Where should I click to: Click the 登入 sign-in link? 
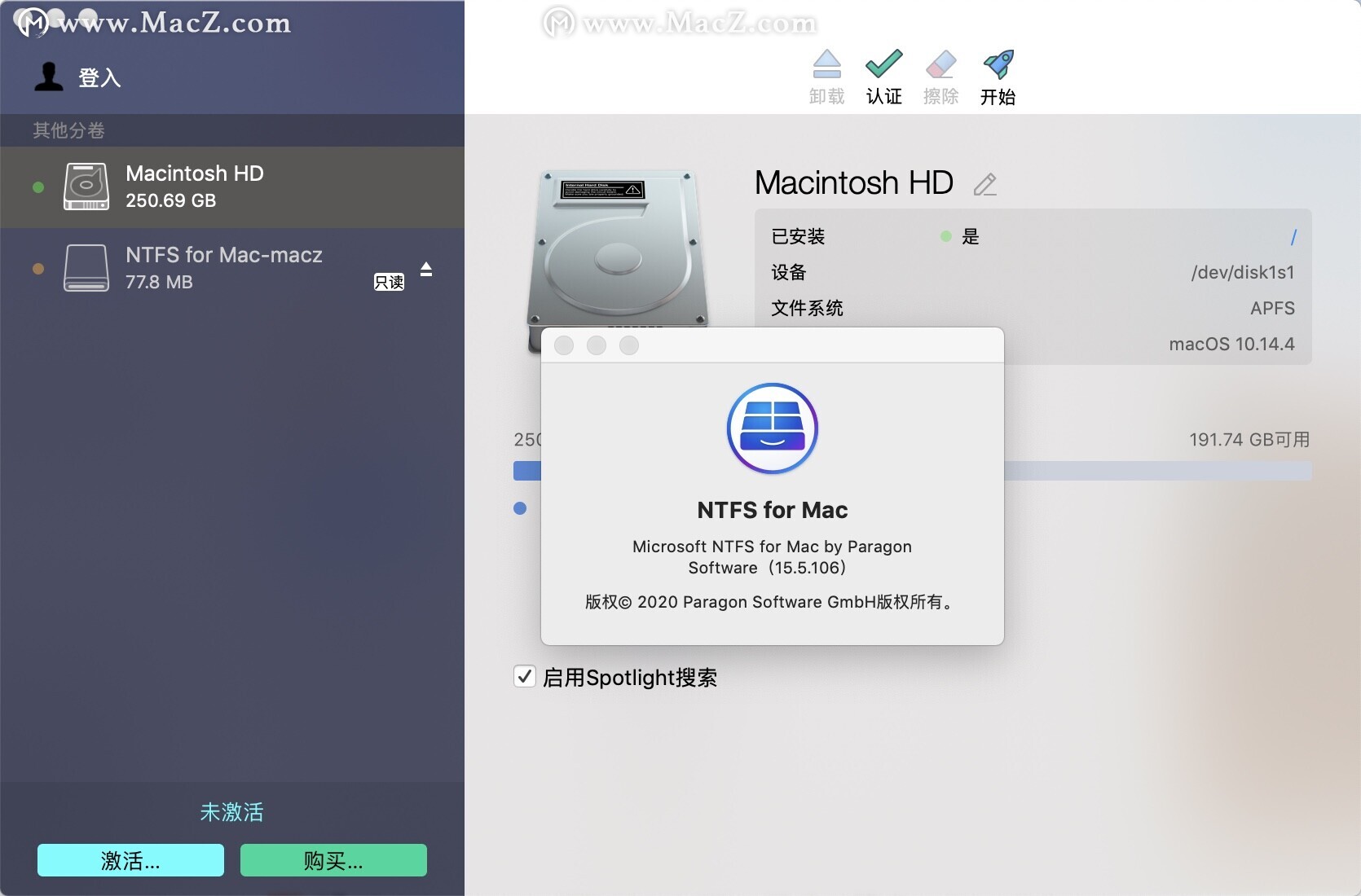pos(99,78)
